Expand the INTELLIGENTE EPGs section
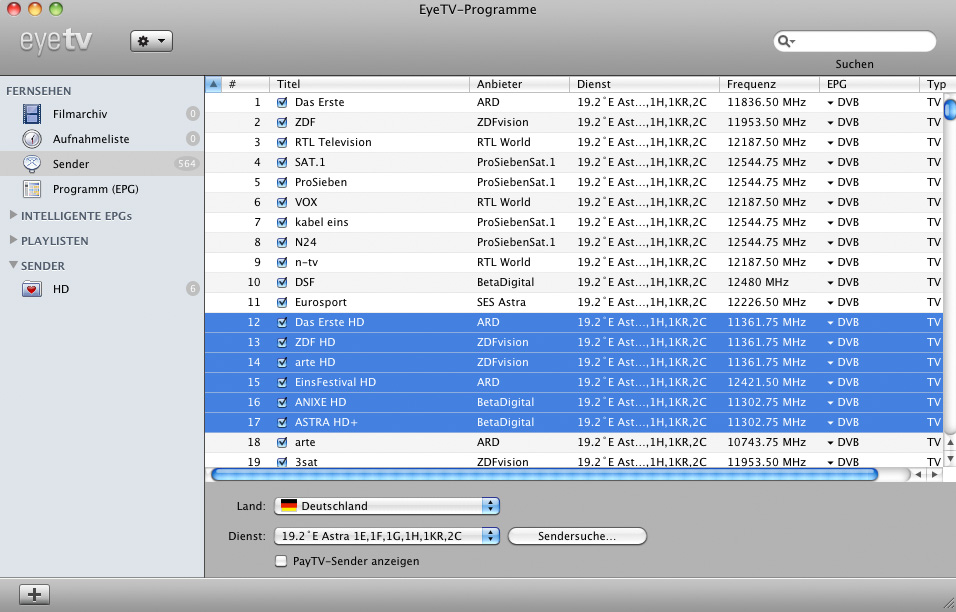Image resolution: width=956 pixels, height=612 pixels. (x=13, y=215)
